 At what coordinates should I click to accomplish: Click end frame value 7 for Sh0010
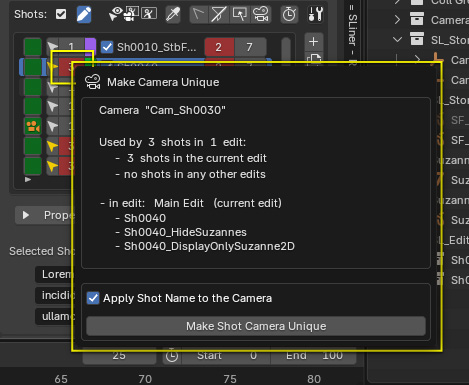pos(250,47)
